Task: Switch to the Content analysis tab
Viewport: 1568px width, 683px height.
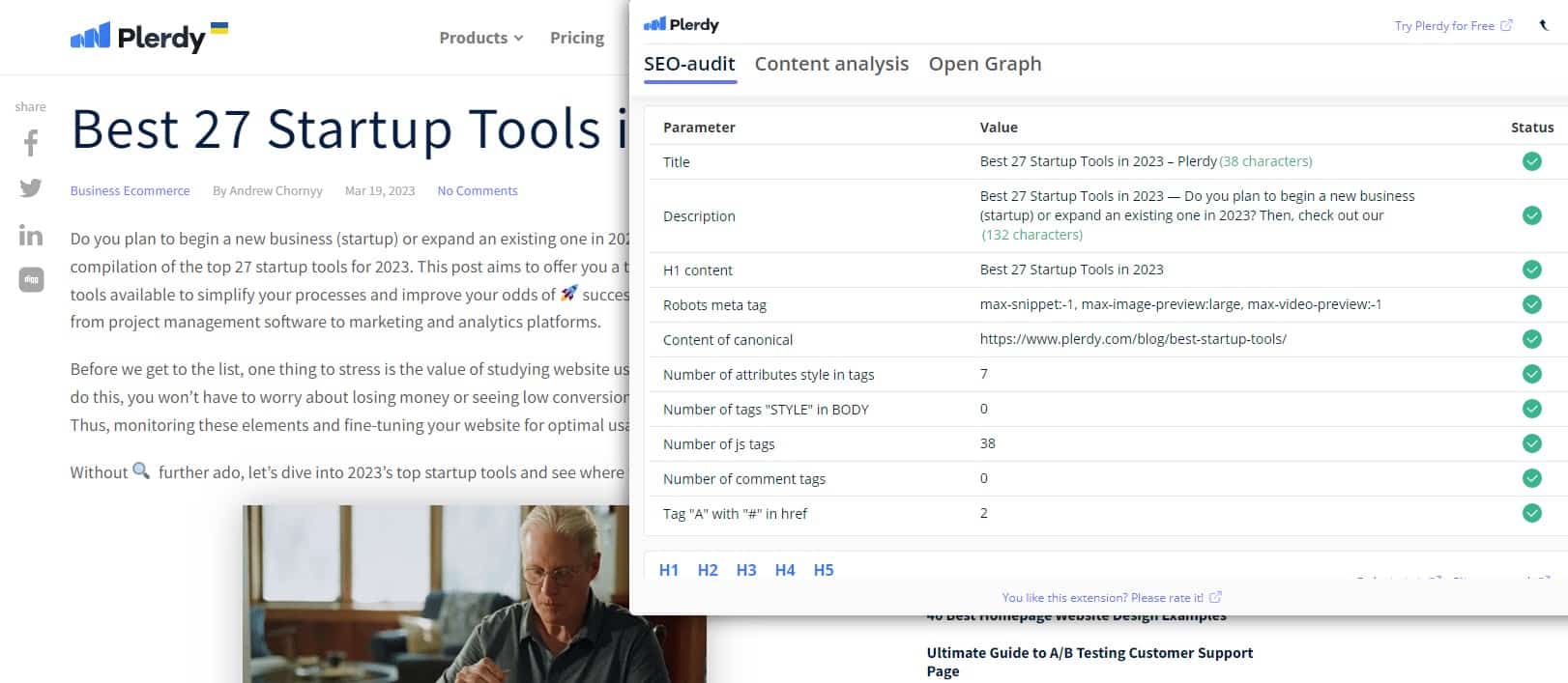Action: [831, 64]
